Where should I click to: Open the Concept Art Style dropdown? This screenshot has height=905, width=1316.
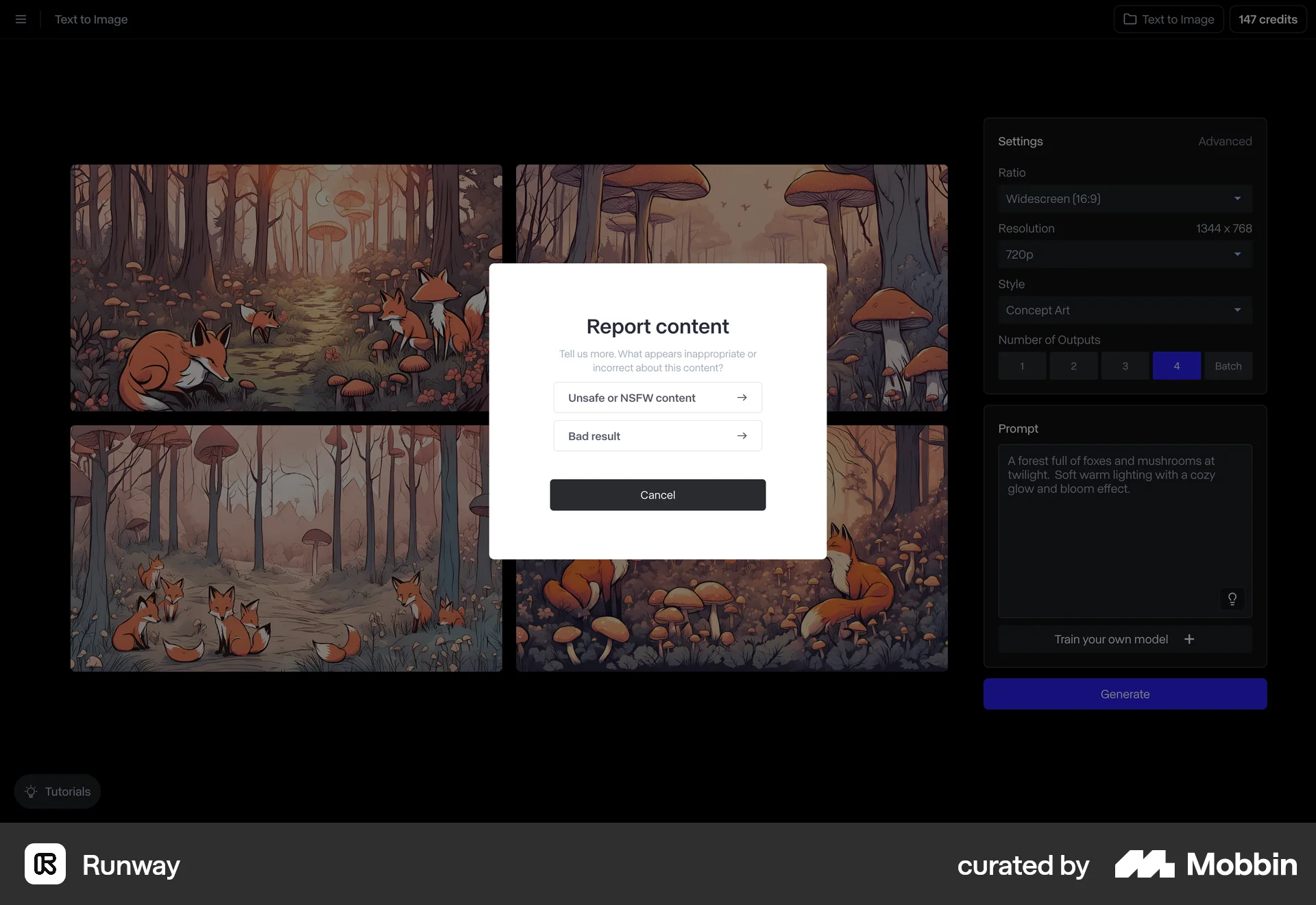pyautogui.click(x=1124, y=310)
